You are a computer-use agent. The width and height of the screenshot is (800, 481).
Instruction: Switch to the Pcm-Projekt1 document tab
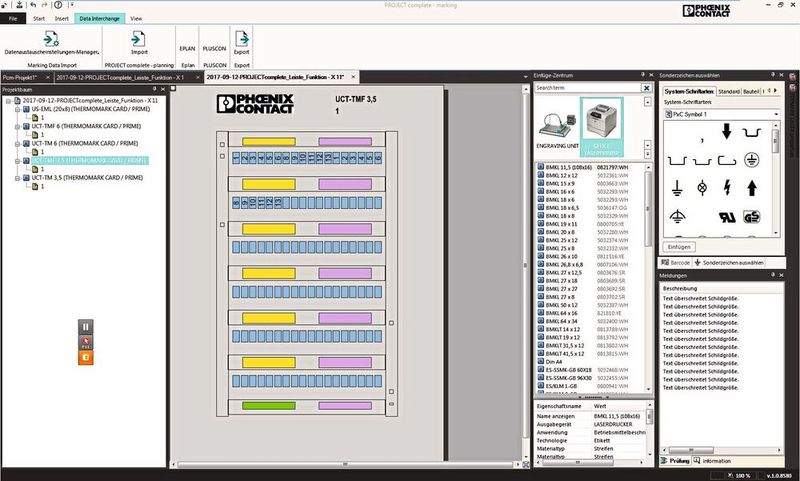[20, 78]
